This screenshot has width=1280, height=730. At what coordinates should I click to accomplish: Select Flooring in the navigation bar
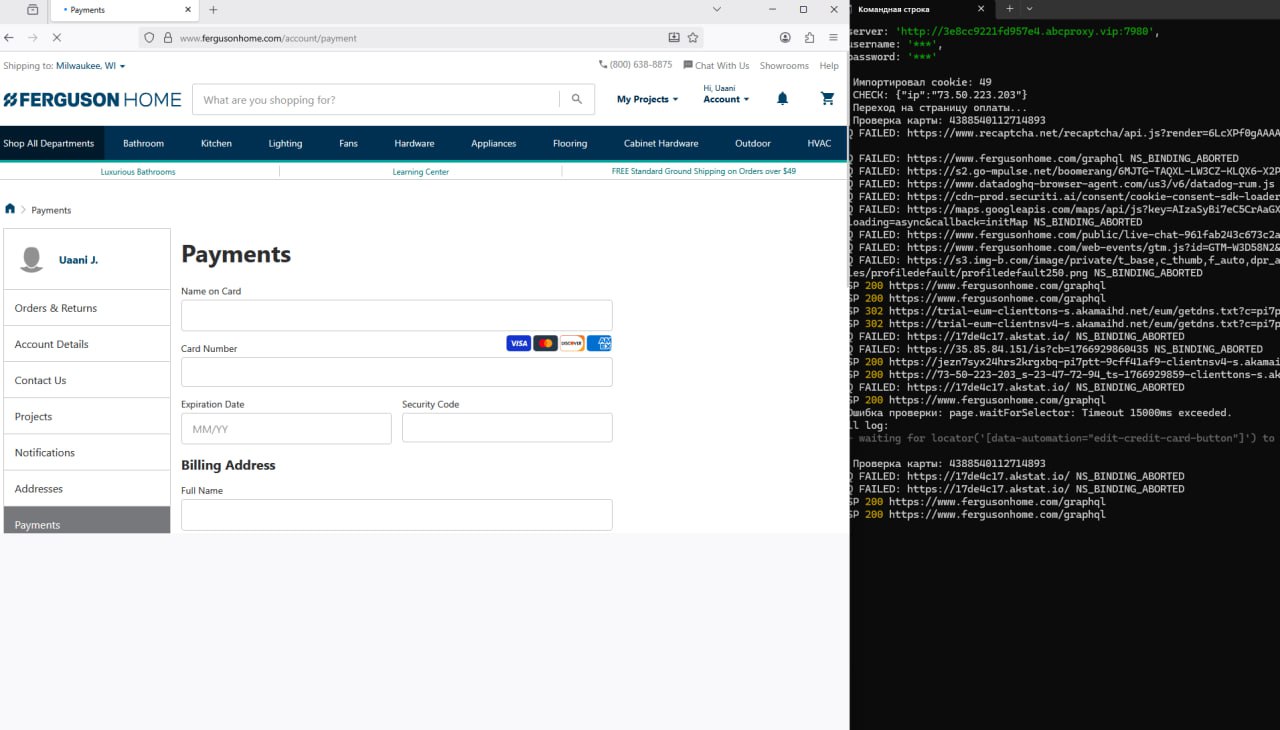tap(570, 143)
